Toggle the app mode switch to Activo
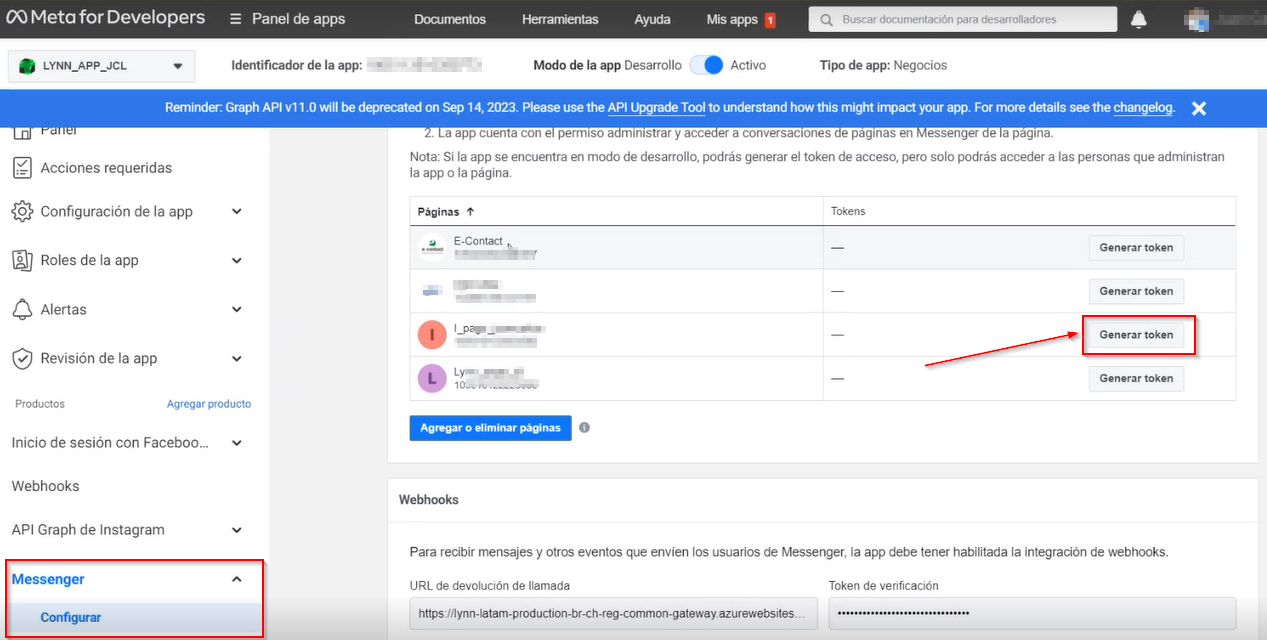This screenshot has height=640, width=1267. pos(708,65)
